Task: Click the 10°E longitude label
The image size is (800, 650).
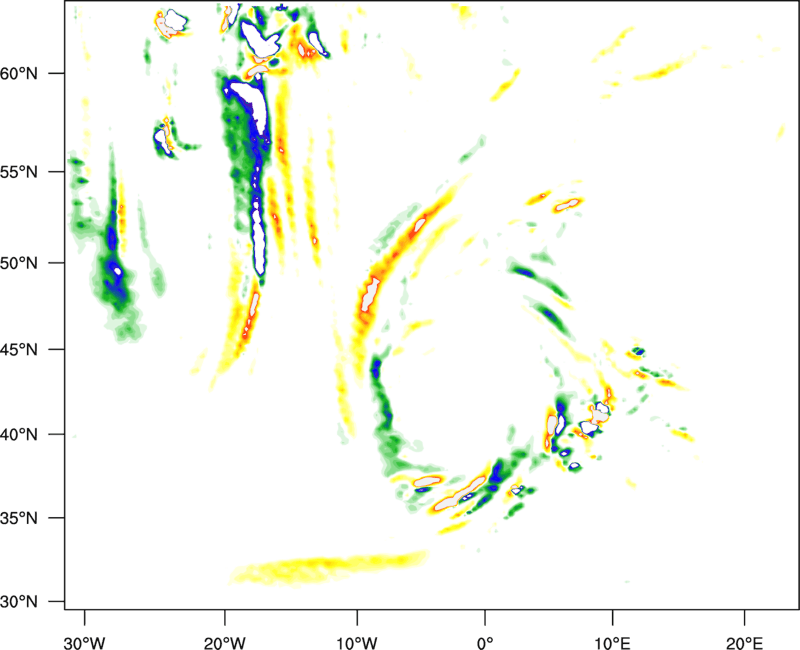Action: [x=612, y=643]
